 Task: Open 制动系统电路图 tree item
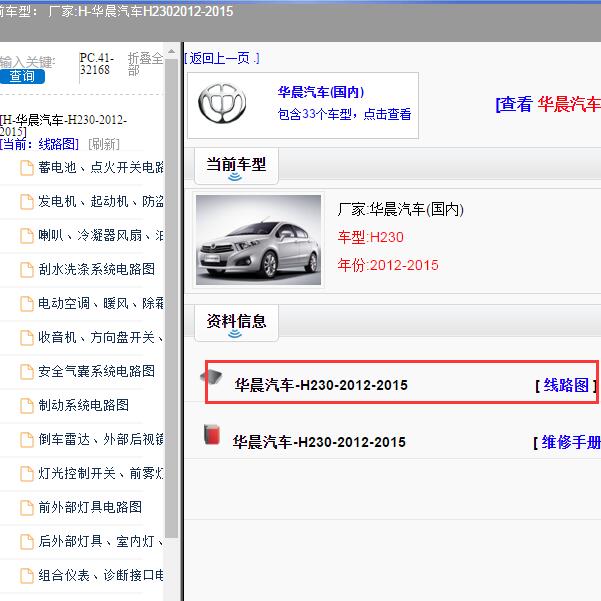84,405
